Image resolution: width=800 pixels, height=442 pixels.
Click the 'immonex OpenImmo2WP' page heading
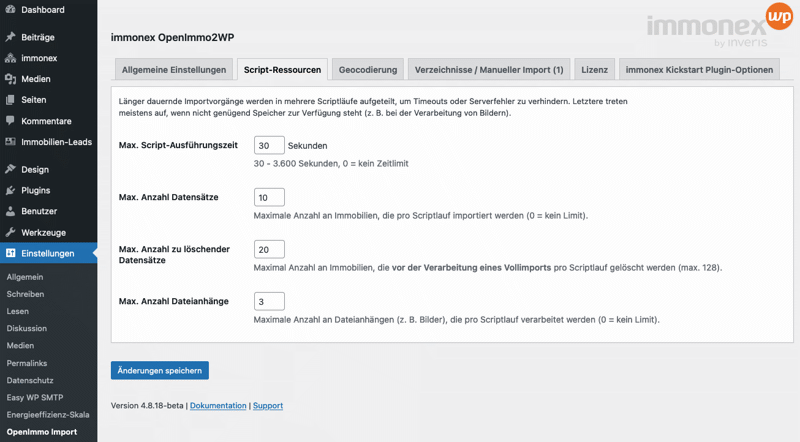[172, 37]
